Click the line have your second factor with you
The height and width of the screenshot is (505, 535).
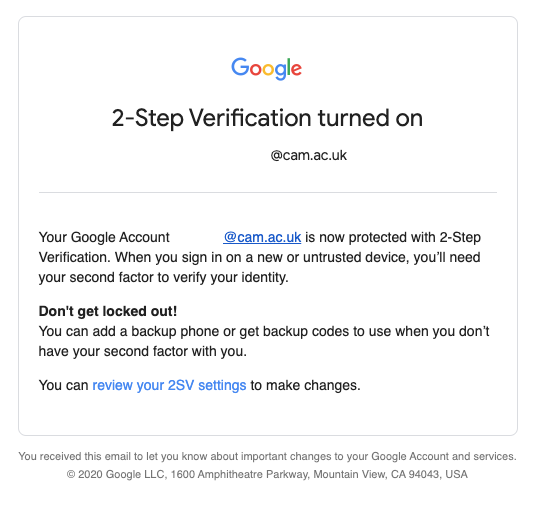pyautogui.click(x=143, y=351)
